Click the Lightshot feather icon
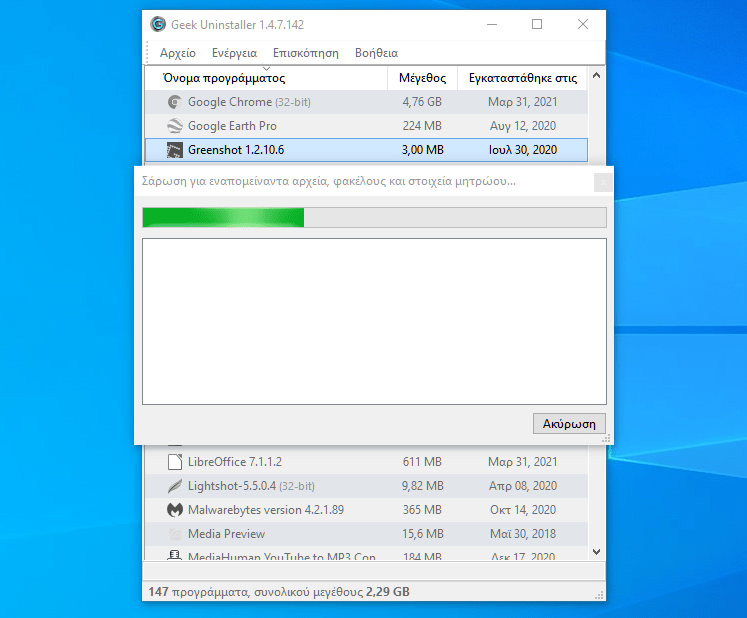Screen dimensions: 747x618 [x=174, y=486]
